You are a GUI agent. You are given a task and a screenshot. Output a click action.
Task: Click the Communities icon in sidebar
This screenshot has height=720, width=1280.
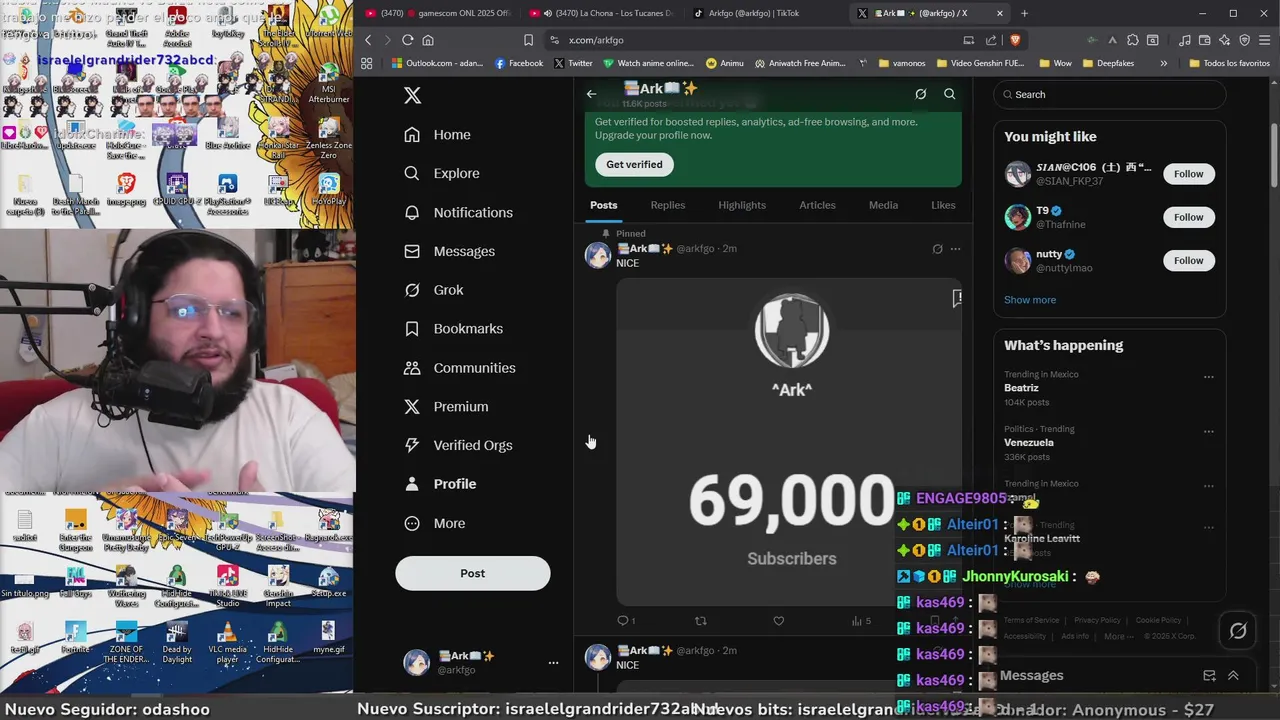(x=412, y=368)
